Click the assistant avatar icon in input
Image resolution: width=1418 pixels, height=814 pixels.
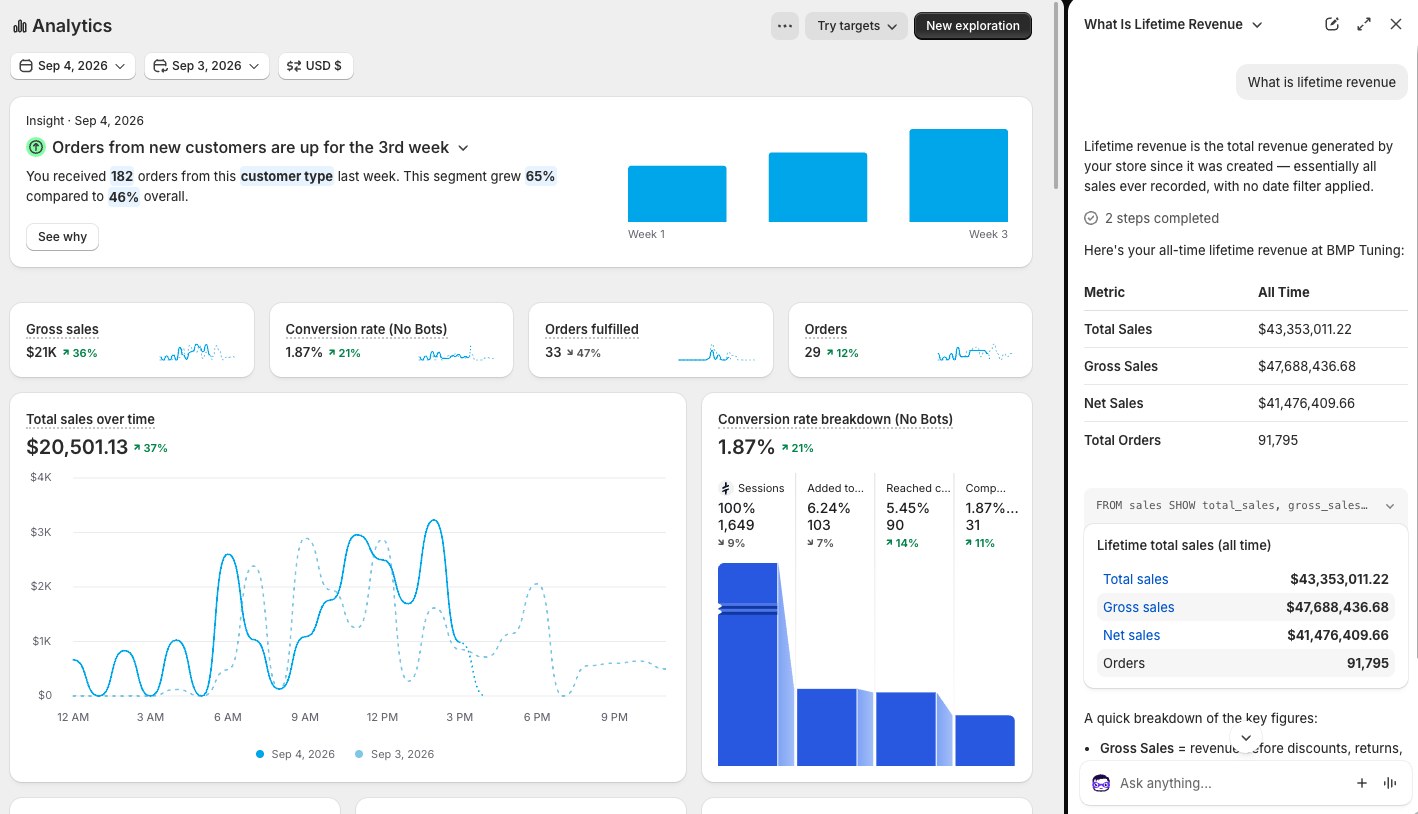tap(1101, 783)
